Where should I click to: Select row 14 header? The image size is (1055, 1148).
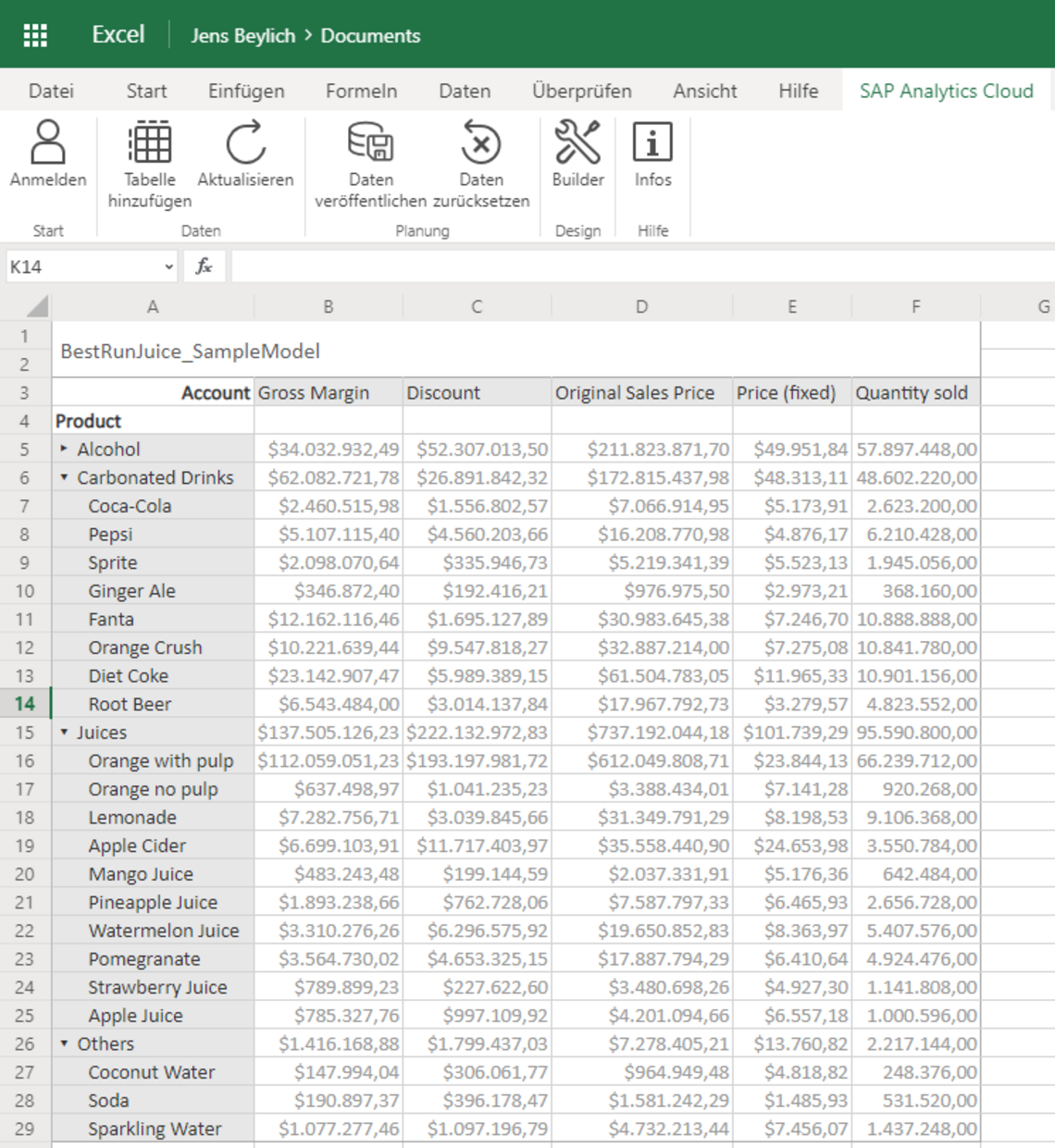click(x=25, y=704)
